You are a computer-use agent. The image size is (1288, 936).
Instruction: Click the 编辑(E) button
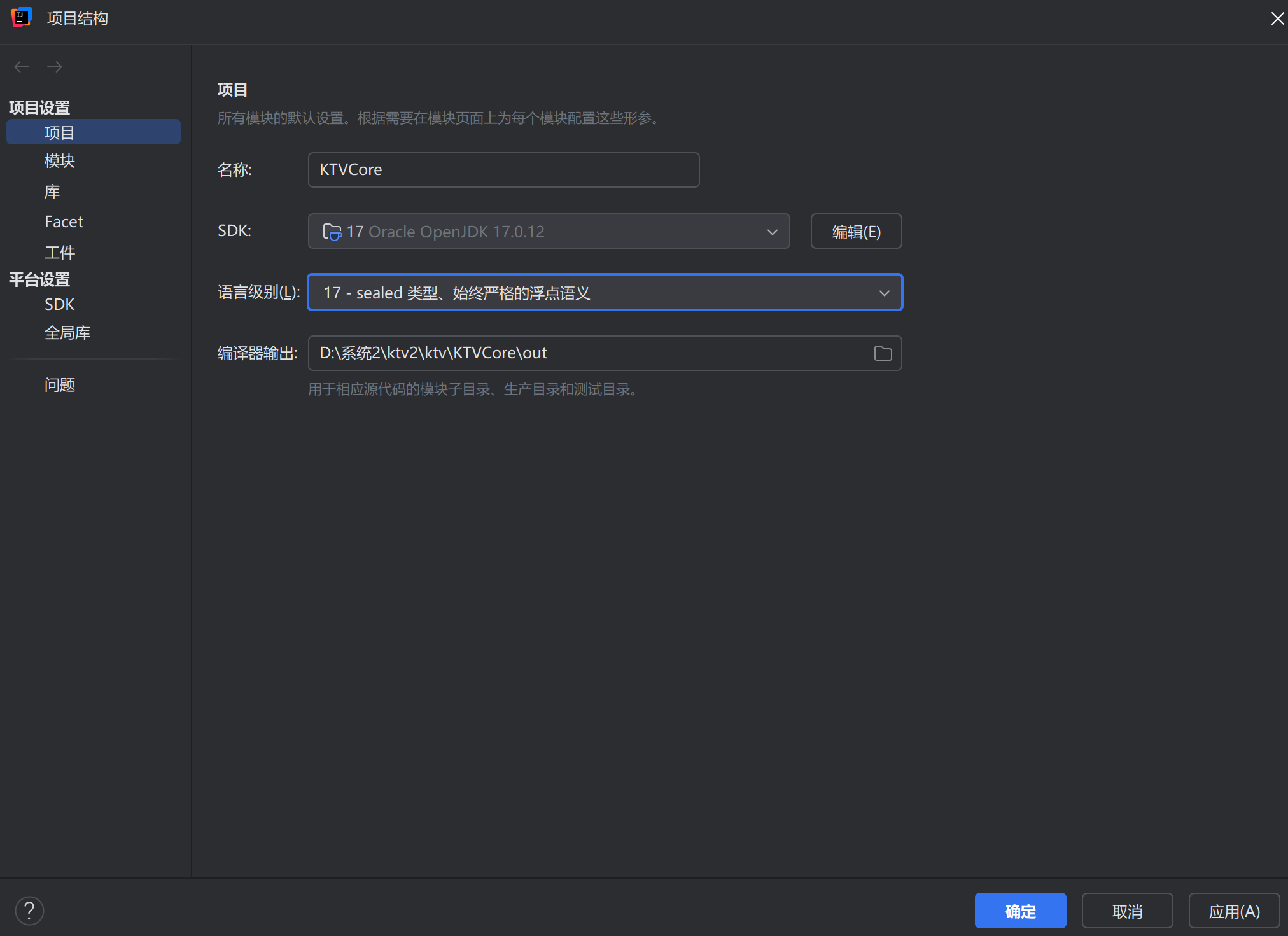pos(856,232)
